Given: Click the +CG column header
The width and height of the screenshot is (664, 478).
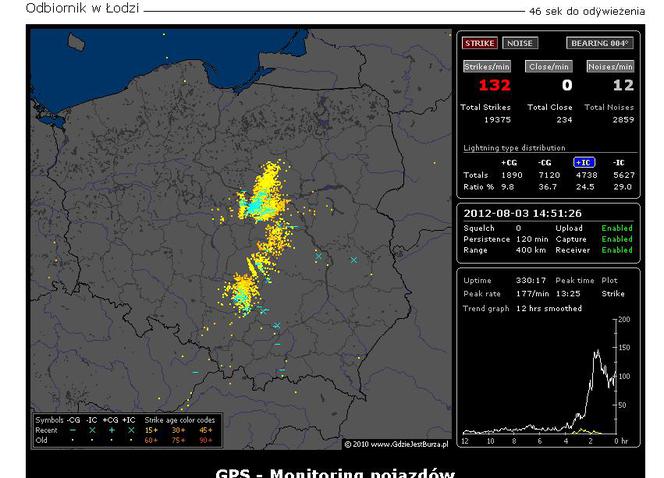Looking at the screenshot, I should click(509, 163).
